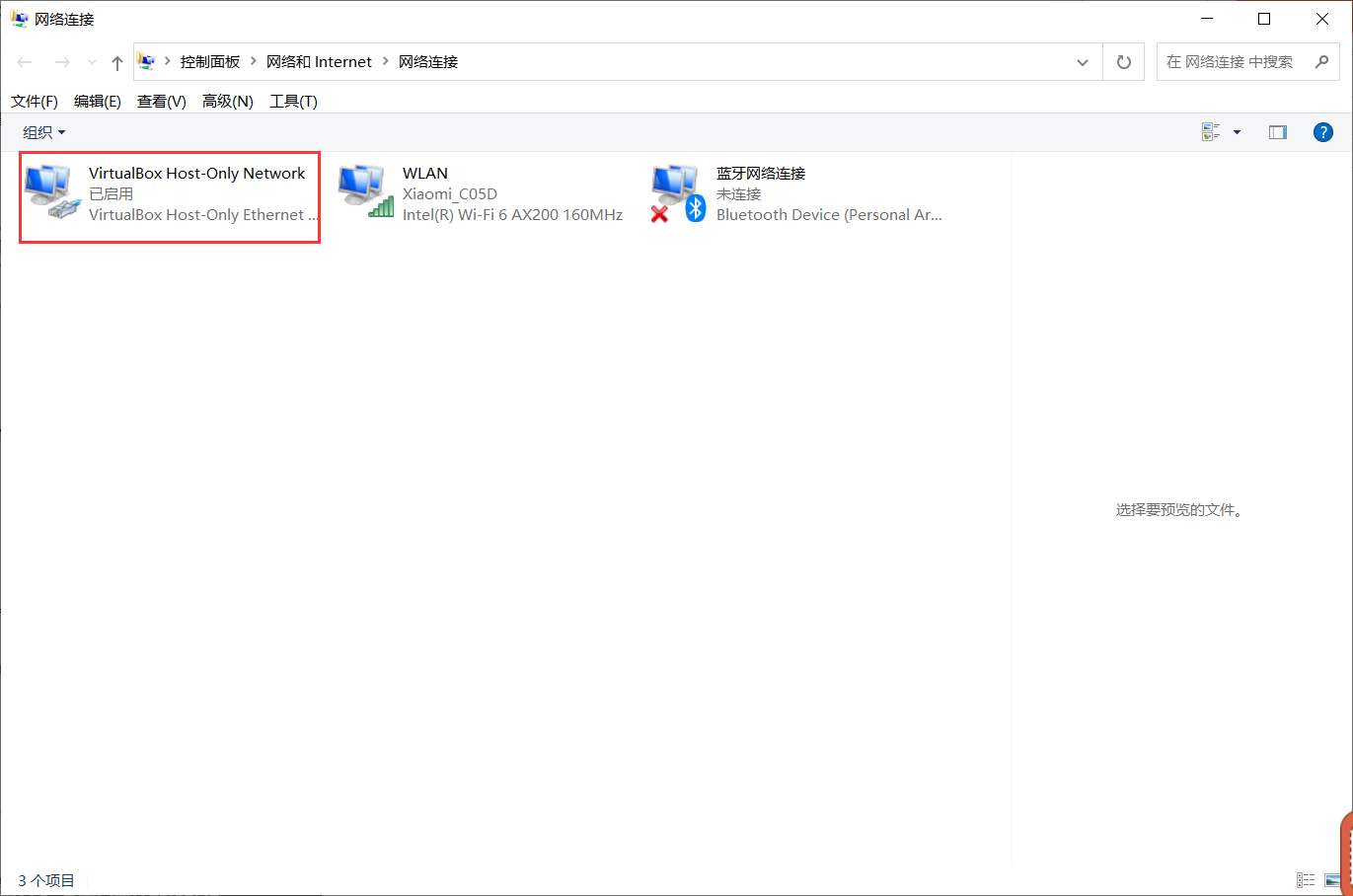Screen dimensions: 1353x896
Task: Expand the address bar history dropdown
Action: point(1083,62)
